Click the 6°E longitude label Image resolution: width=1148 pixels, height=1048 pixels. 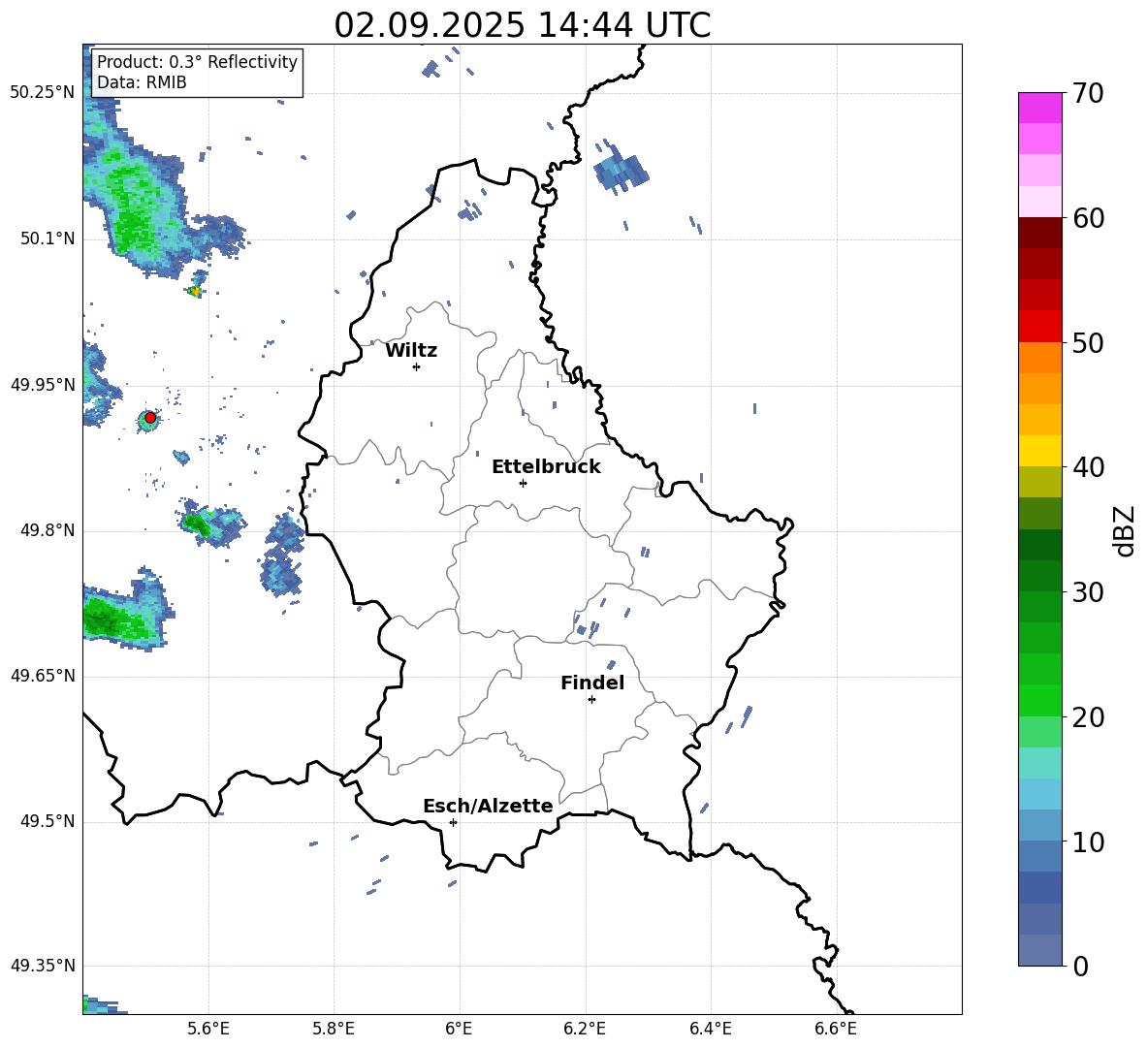click(x=459, y=1029)
